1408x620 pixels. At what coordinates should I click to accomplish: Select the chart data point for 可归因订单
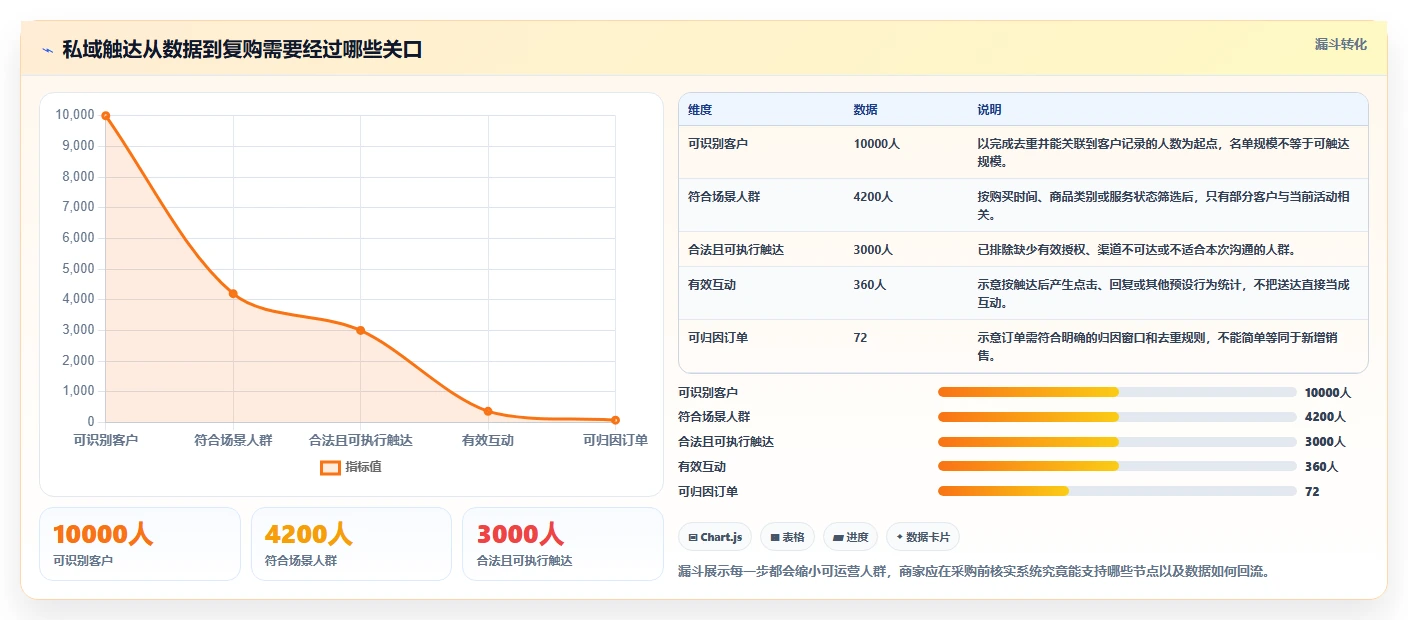(x=615, y=420)
